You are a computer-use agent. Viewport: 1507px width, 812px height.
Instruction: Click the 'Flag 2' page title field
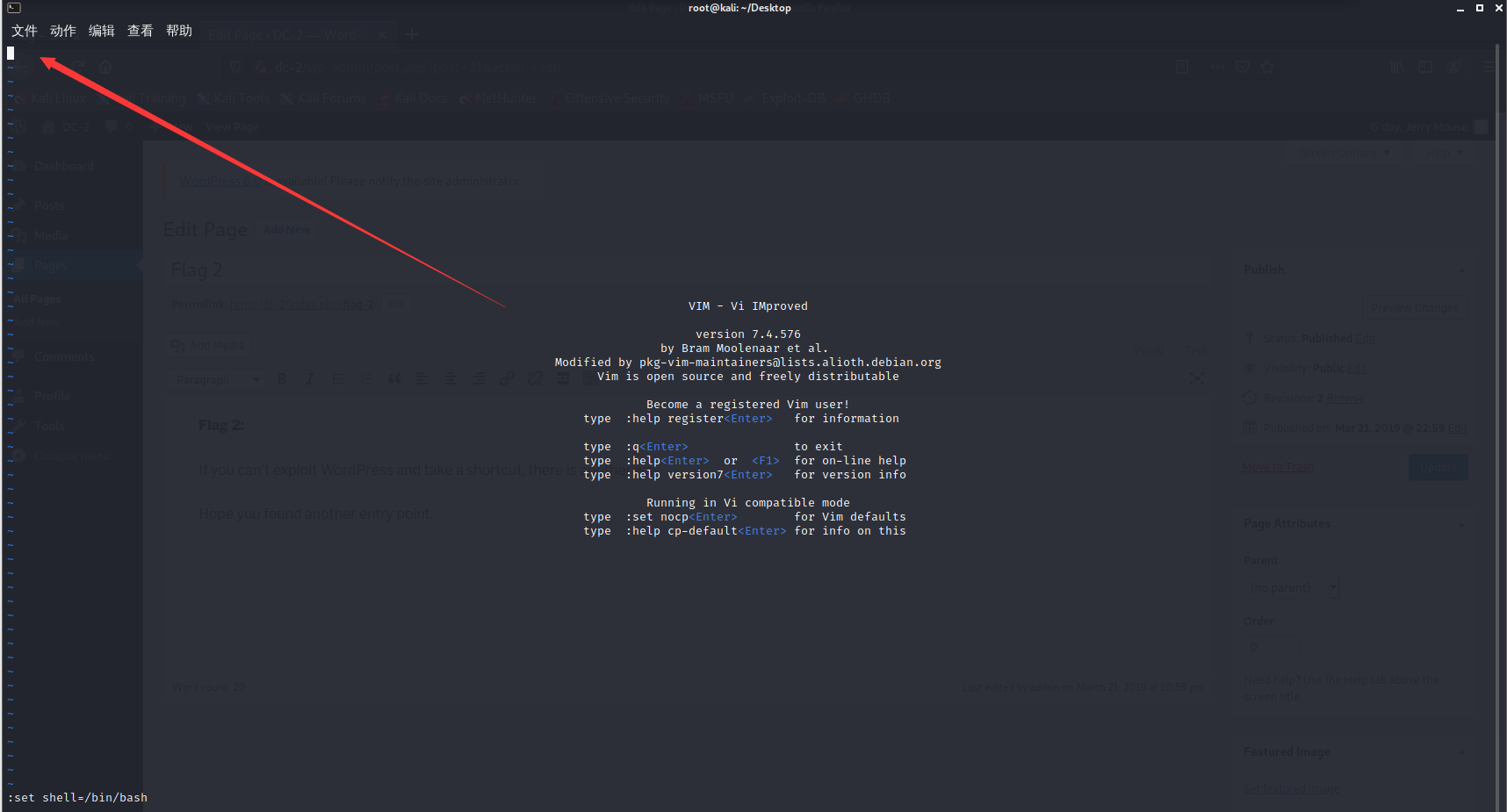(x=689, y=269)
